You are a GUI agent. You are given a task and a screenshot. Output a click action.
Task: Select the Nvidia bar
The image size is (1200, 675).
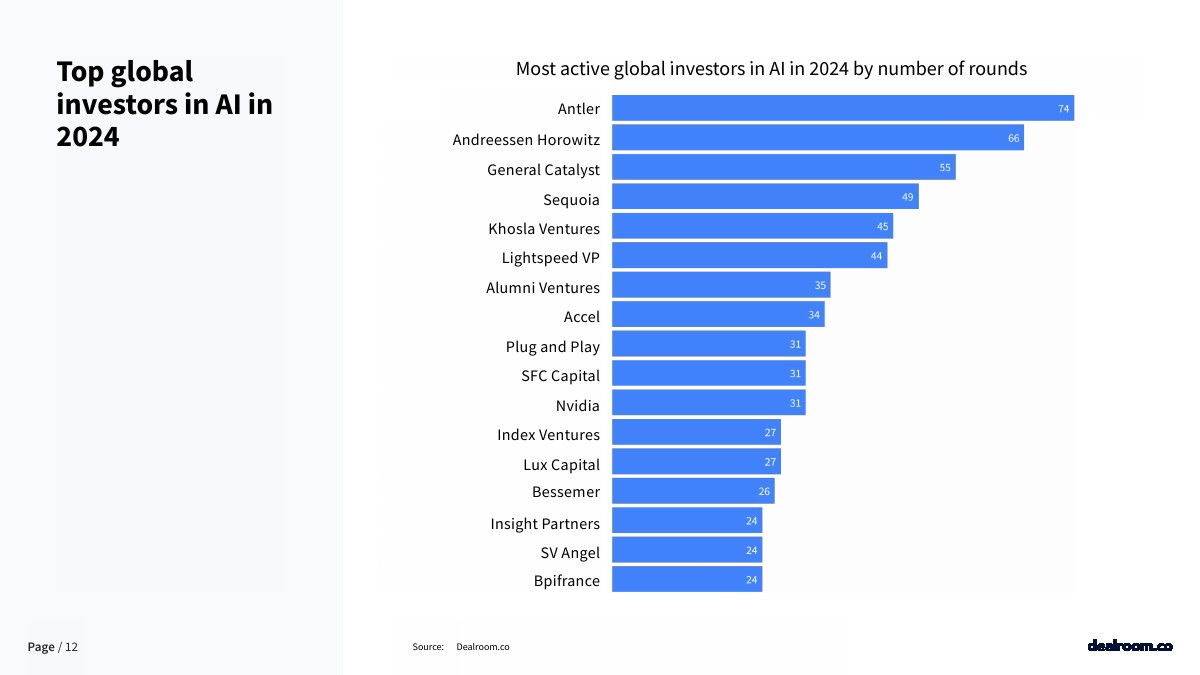coord(708,403)
